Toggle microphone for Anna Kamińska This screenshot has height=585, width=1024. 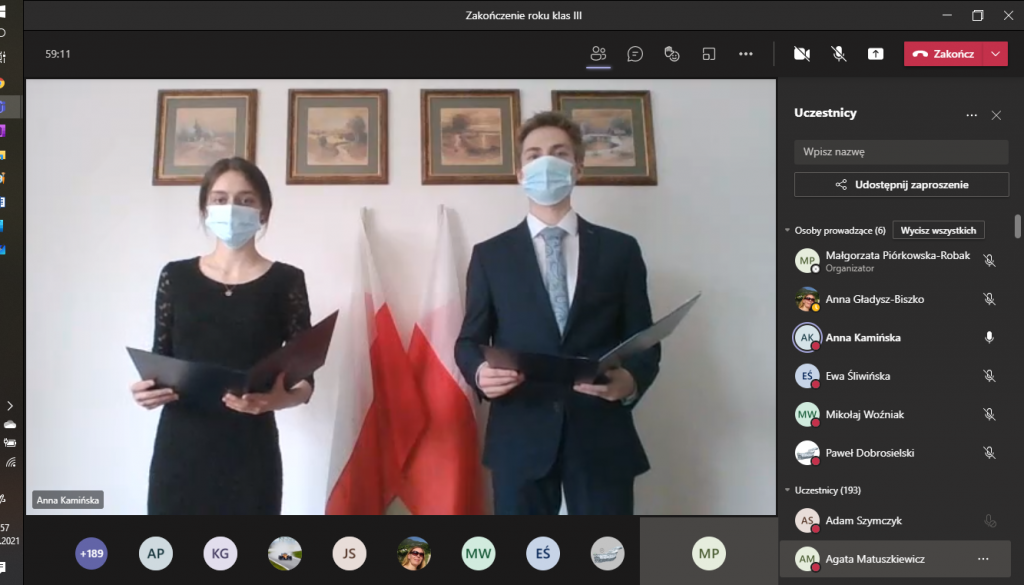click(x=989, y=338)
